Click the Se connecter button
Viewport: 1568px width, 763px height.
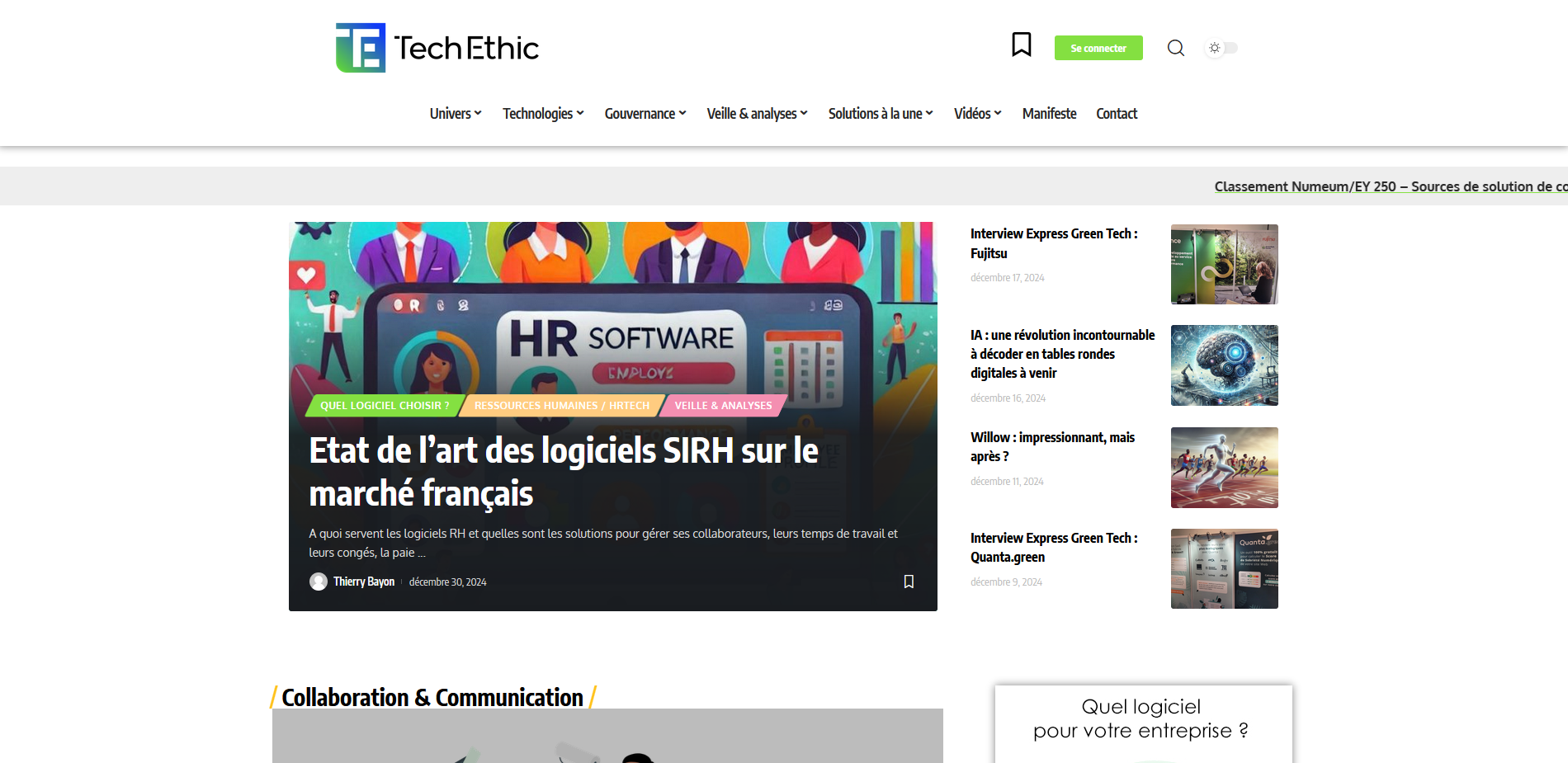(x=1098, y=48)
